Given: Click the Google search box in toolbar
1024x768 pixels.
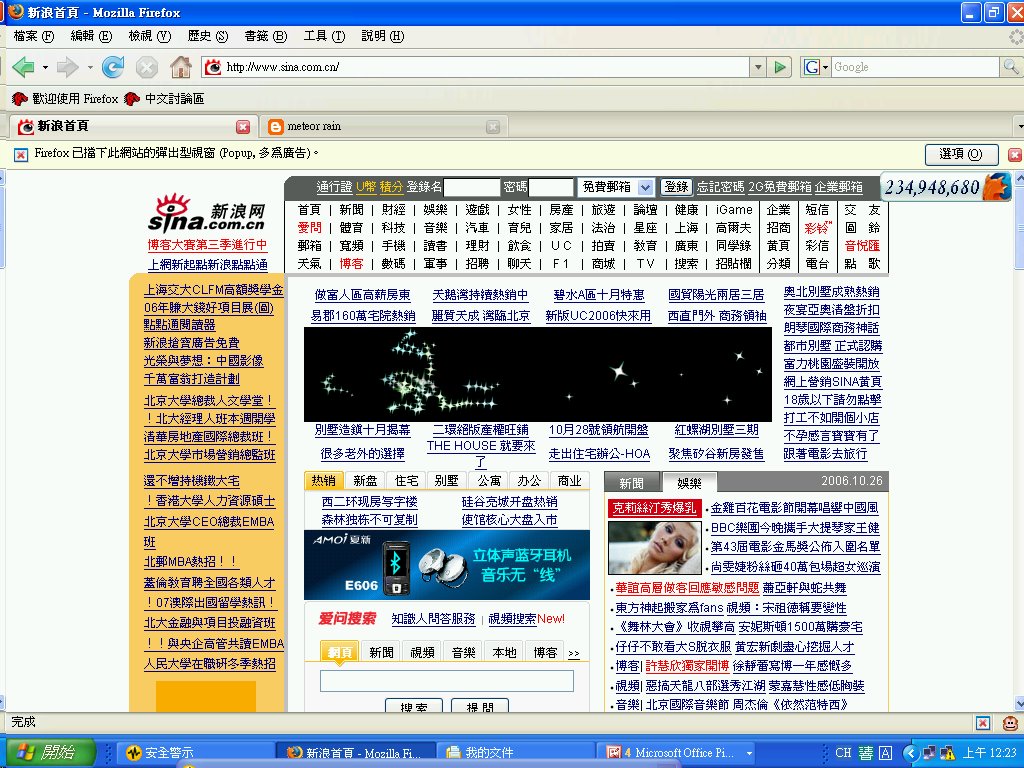Looking at the screenshot, I should (x=916, y=67).
